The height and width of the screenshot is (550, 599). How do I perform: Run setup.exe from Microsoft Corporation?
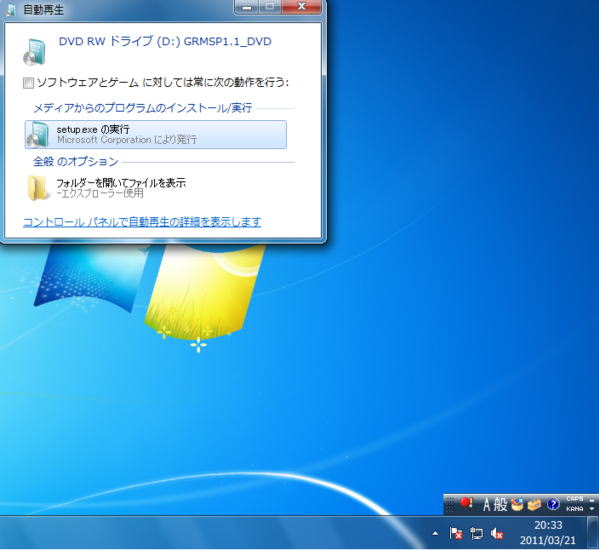coord(155,134)
